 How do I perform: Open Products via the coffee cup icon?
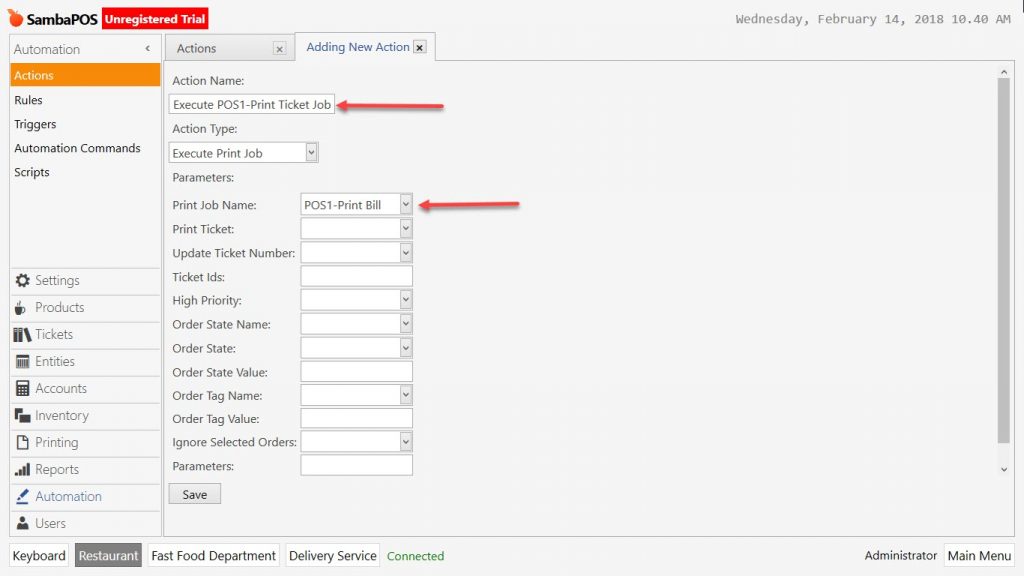pos(21,308)
